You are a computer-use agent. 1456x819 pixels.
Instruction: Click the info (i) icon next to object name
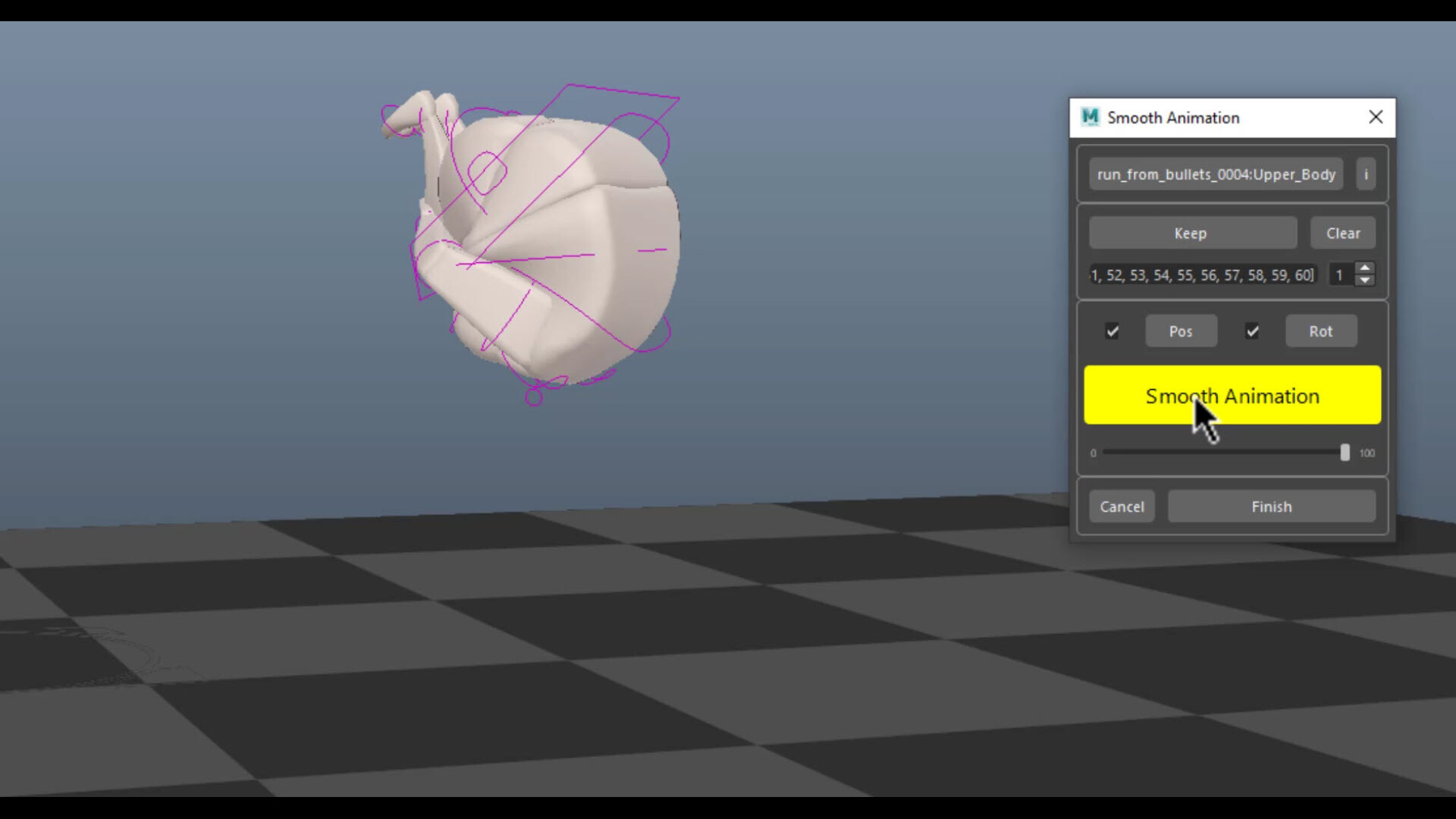1365,174
